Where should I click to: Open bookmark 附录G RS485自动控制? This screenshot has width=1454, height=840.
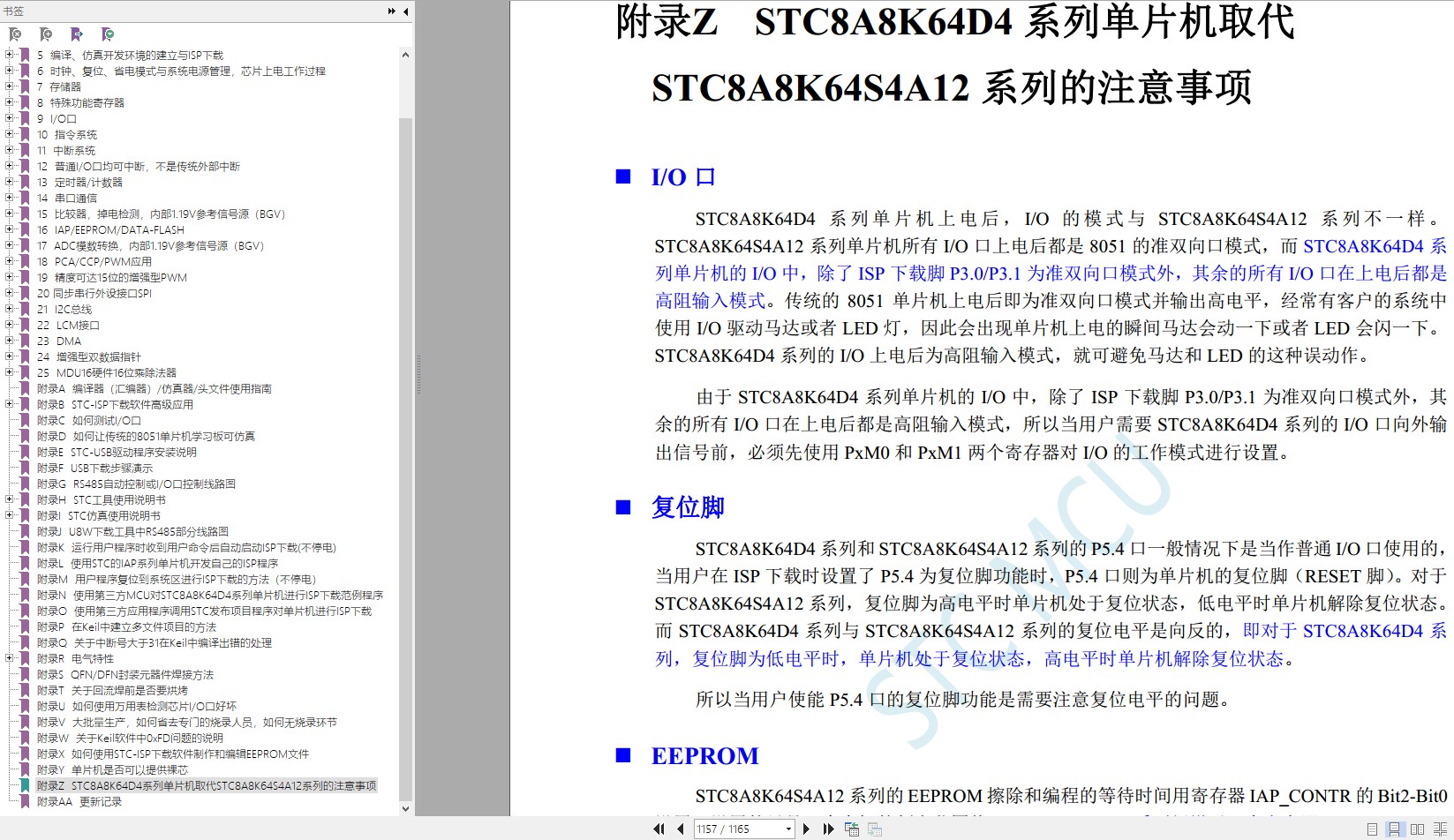click(x=136, y=484)
